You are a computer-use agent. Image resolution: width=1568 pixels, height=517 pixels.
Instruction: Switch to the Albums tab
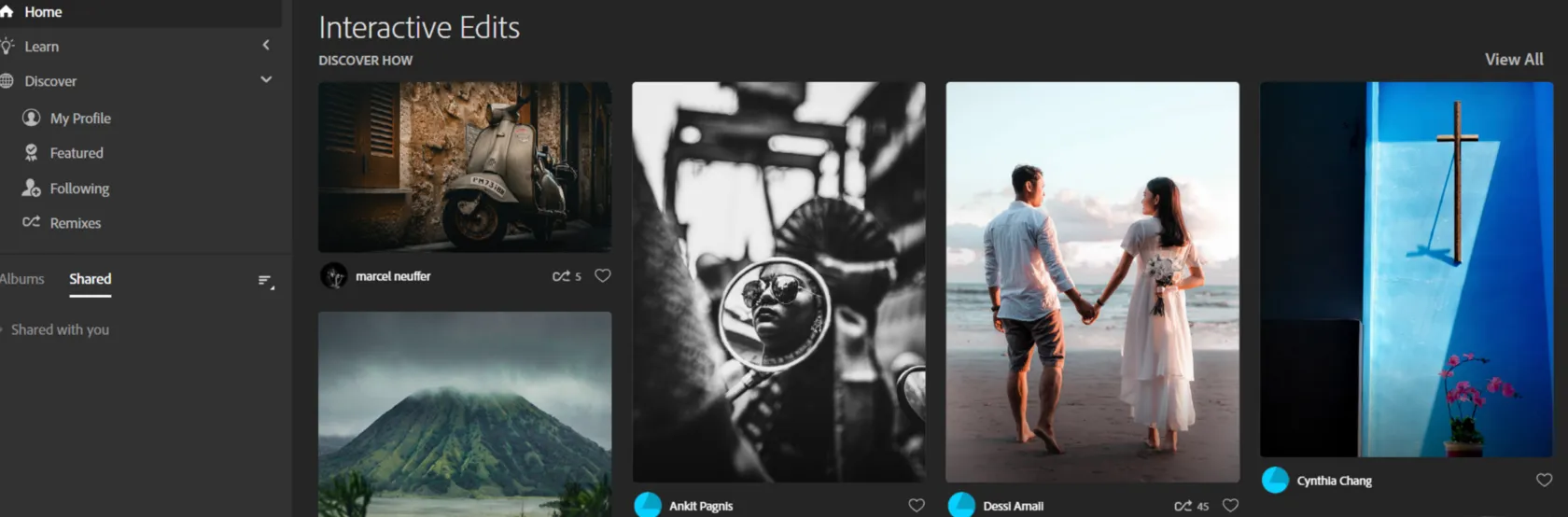(21, 279)
